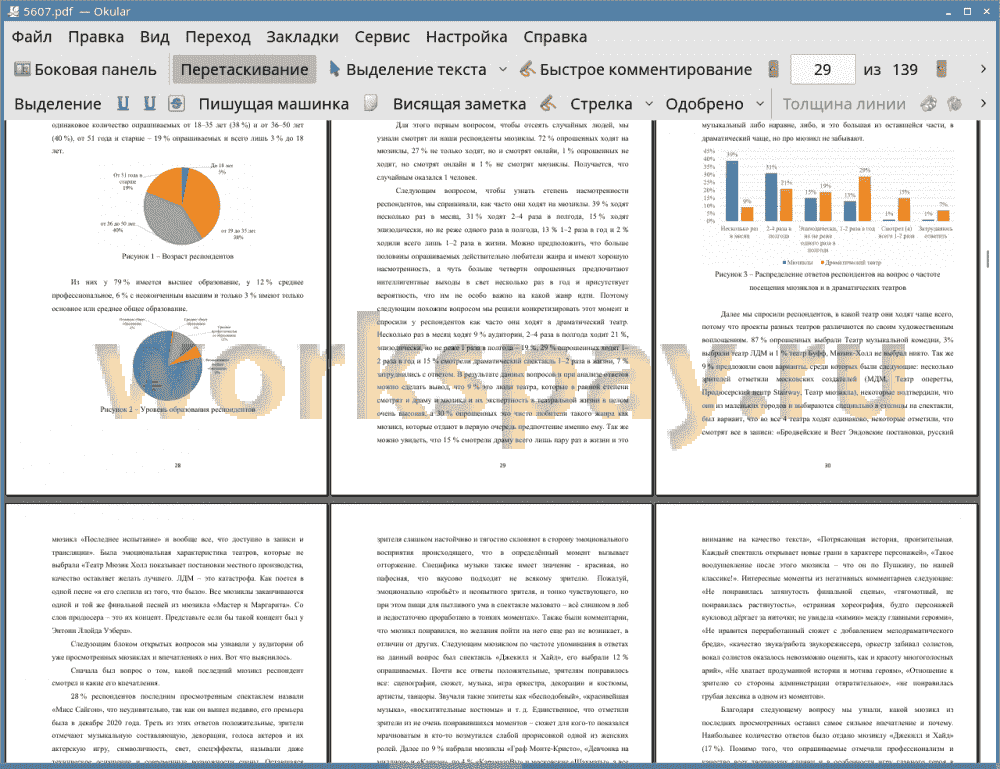Click caption 'Рисунок 2 – Уровень образования респондентов'

[177, 409]
